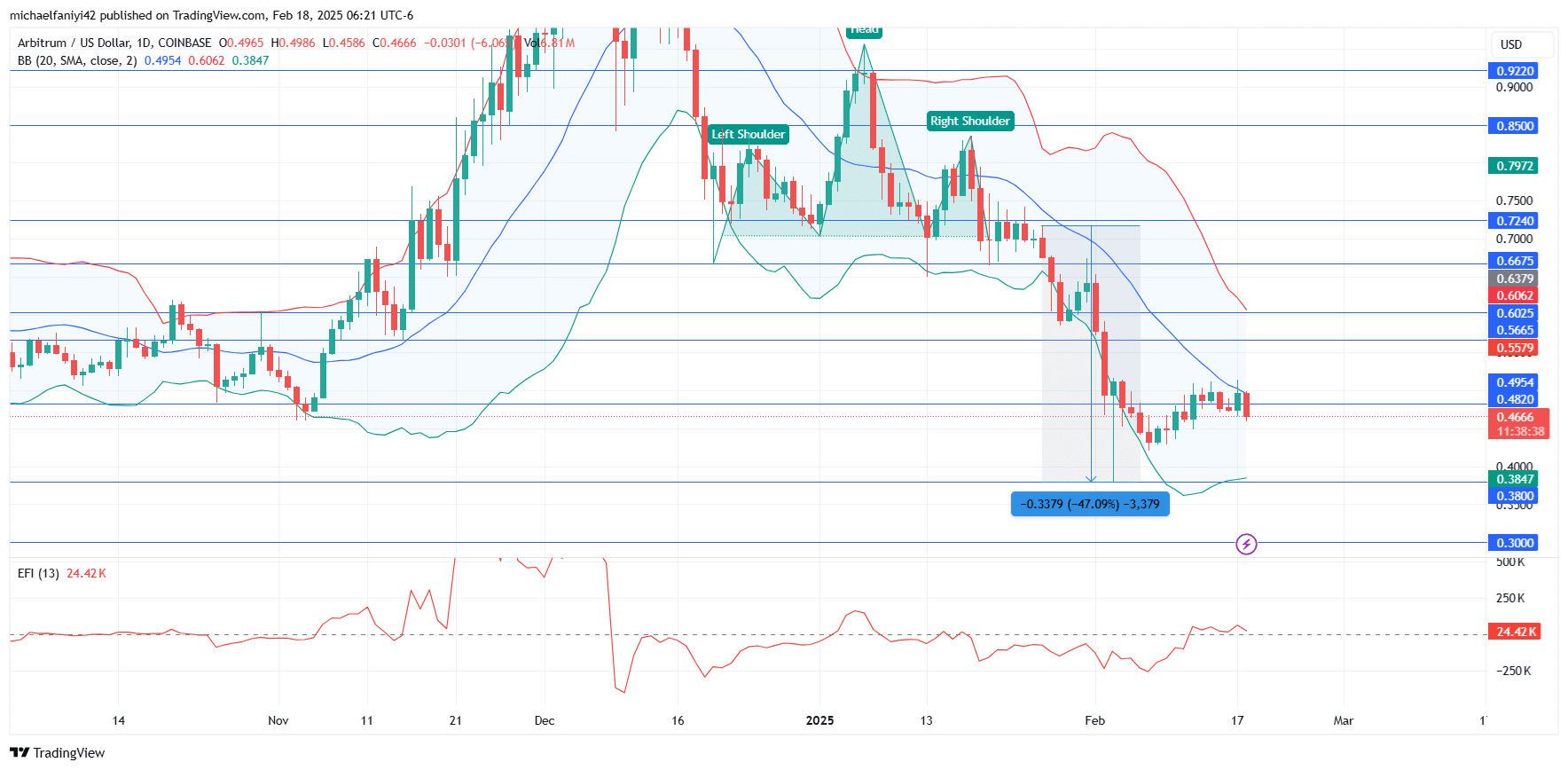Click the 0.7500 price axis tick
Screen dimensions: 1568x770
tap(1514, 200)
